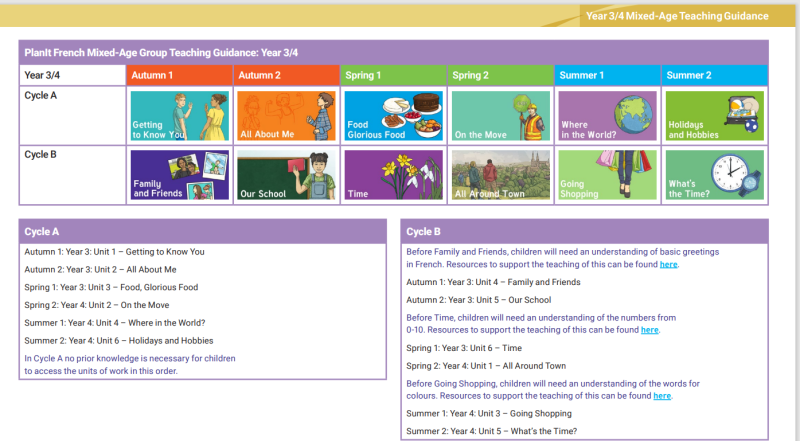Viewport: 800px width, 441px height.
Task: Click 'Summer 2: Year 4: Unit 5 – What's the Time?'
Action: point(492,431)
